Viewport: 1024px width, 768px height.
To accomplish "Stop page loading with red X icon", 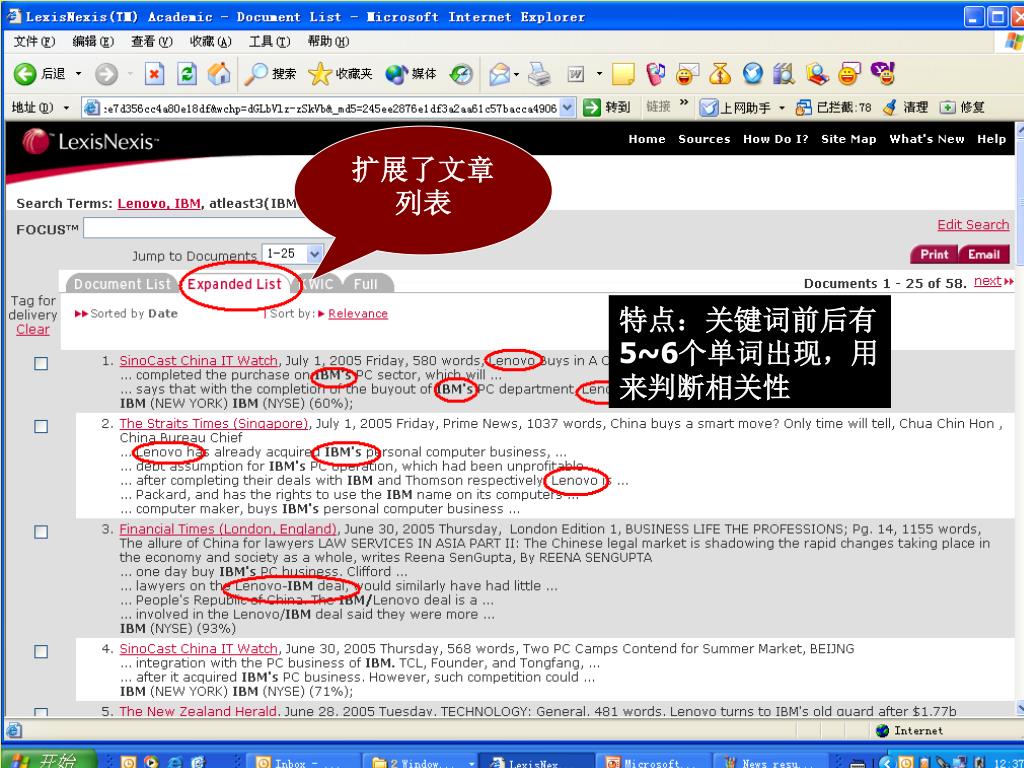I will click(154, 74).
